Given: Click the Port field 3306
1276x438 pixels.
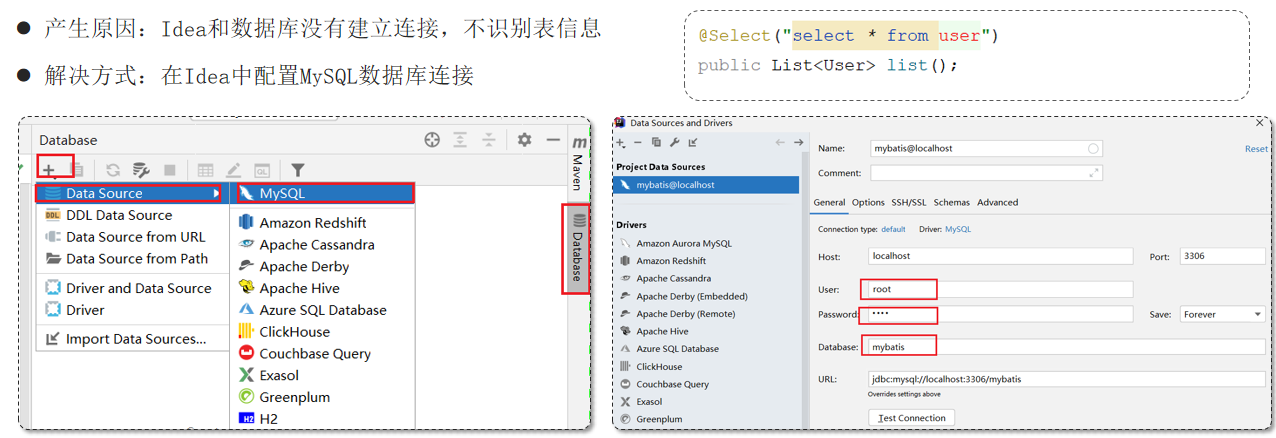Looking at the screenshot, I should [x=1222, y=256].
